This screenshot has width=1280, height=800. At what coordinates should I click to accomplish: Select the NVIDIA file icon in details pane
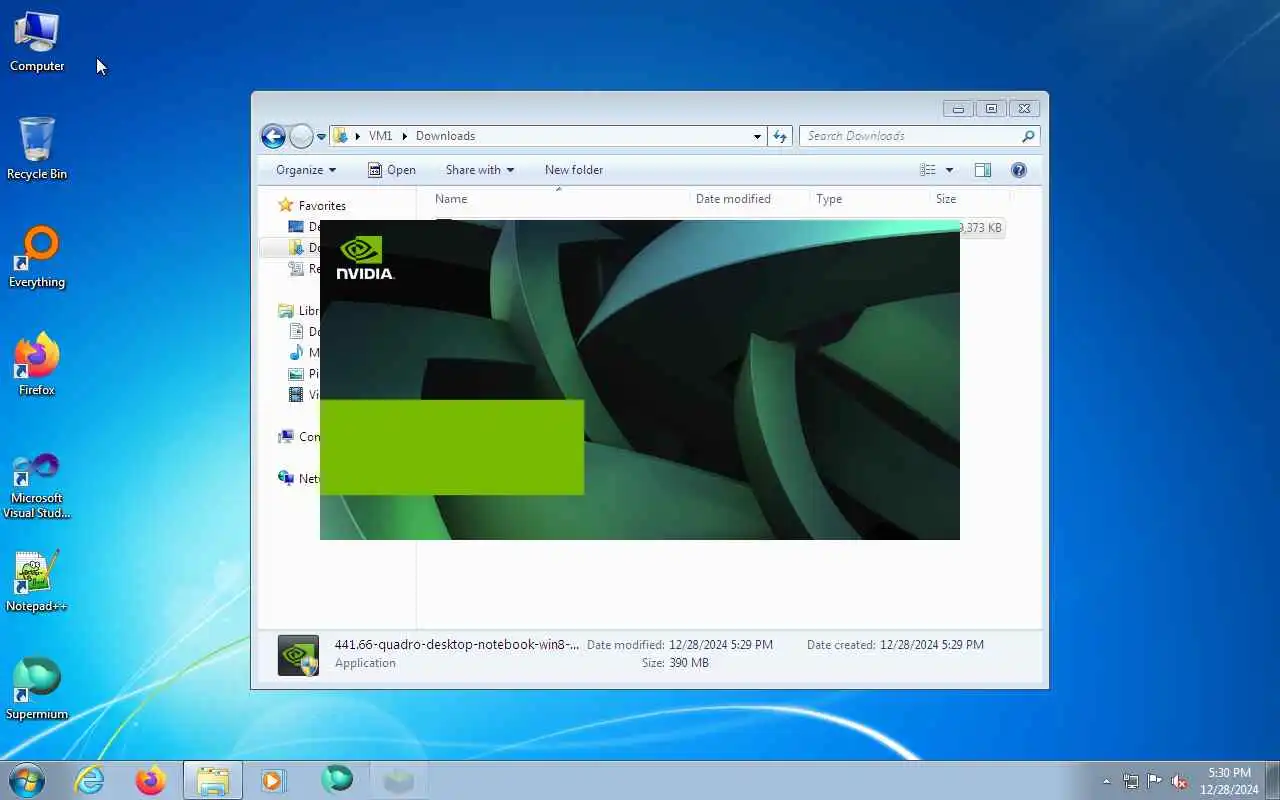click(x=298, y=655)
